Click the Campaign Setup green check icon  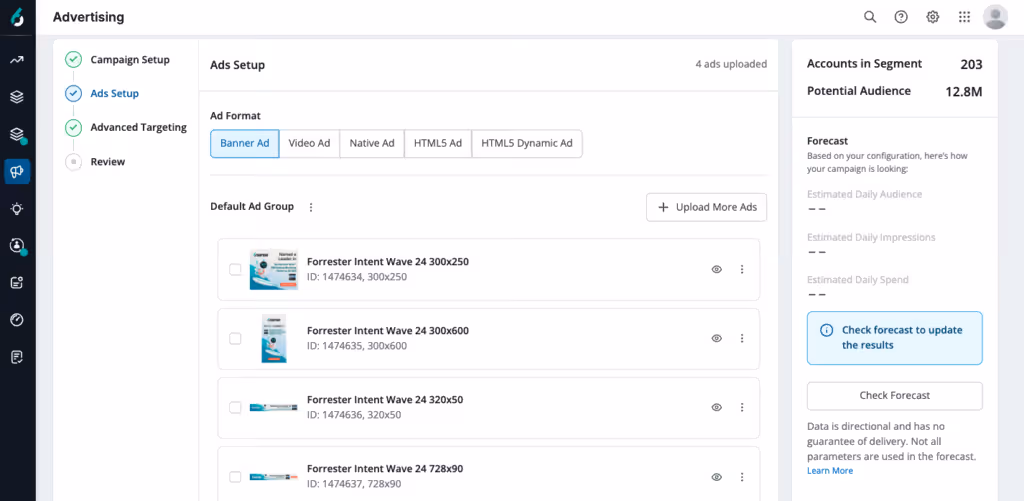(x=73, y=60)
